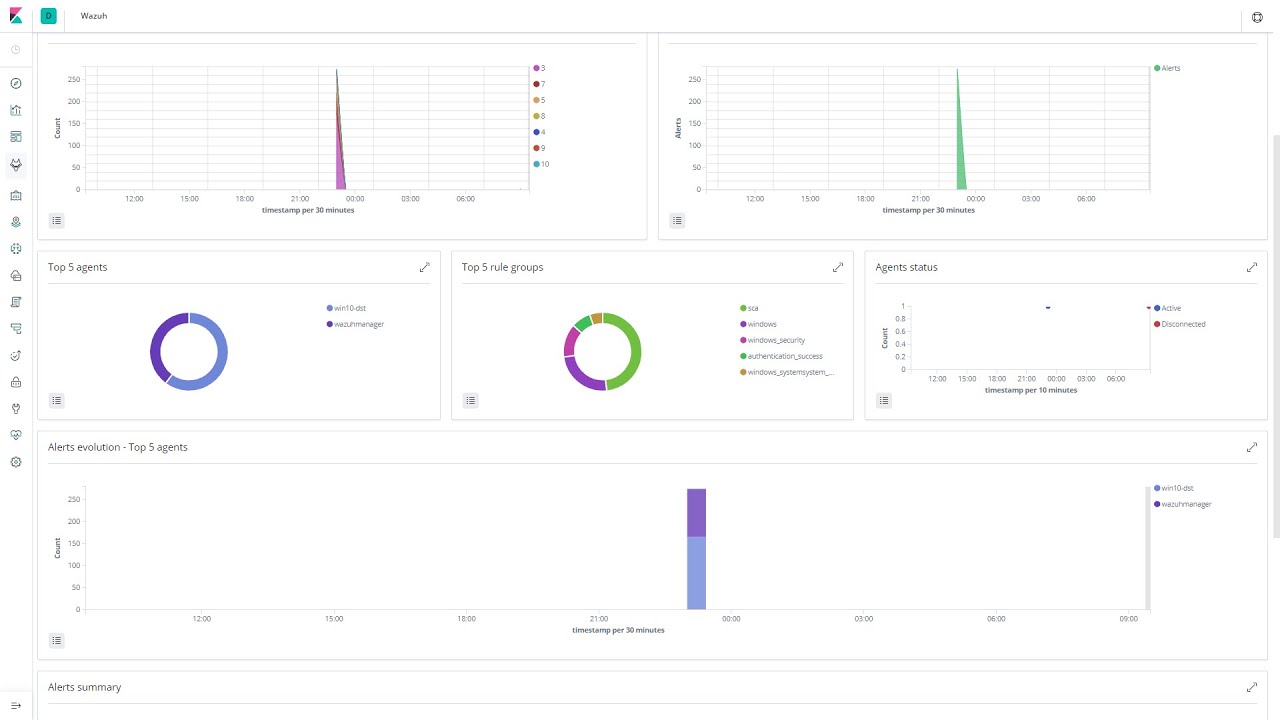This screenshot has width=1280, height=720.
Task: Expand Top 5 rule groups panel
Action: pos(838,267)
